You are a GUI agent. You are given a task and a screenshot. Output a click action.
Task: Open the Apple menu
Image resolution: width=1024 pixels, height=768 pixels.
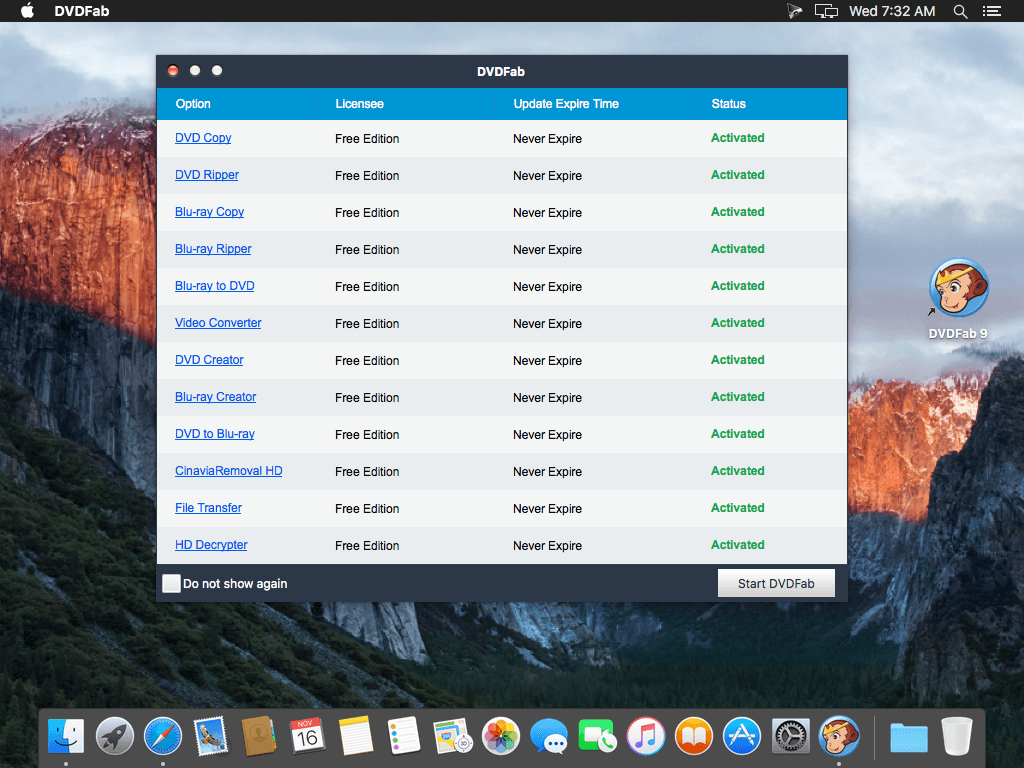(x=27, y=10)
